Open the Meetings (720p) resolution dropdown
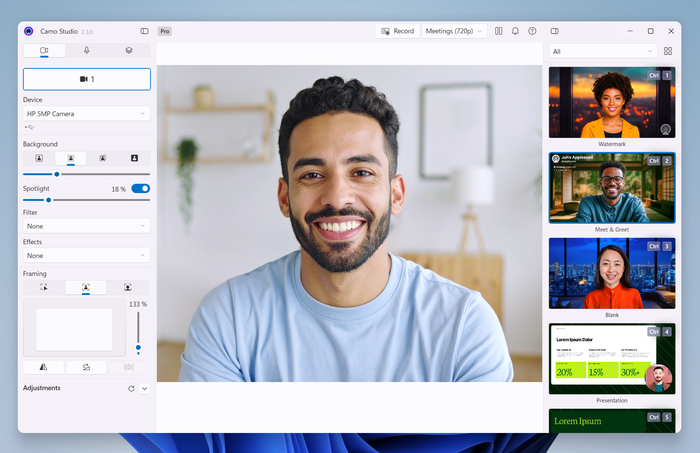 (454, 31)
